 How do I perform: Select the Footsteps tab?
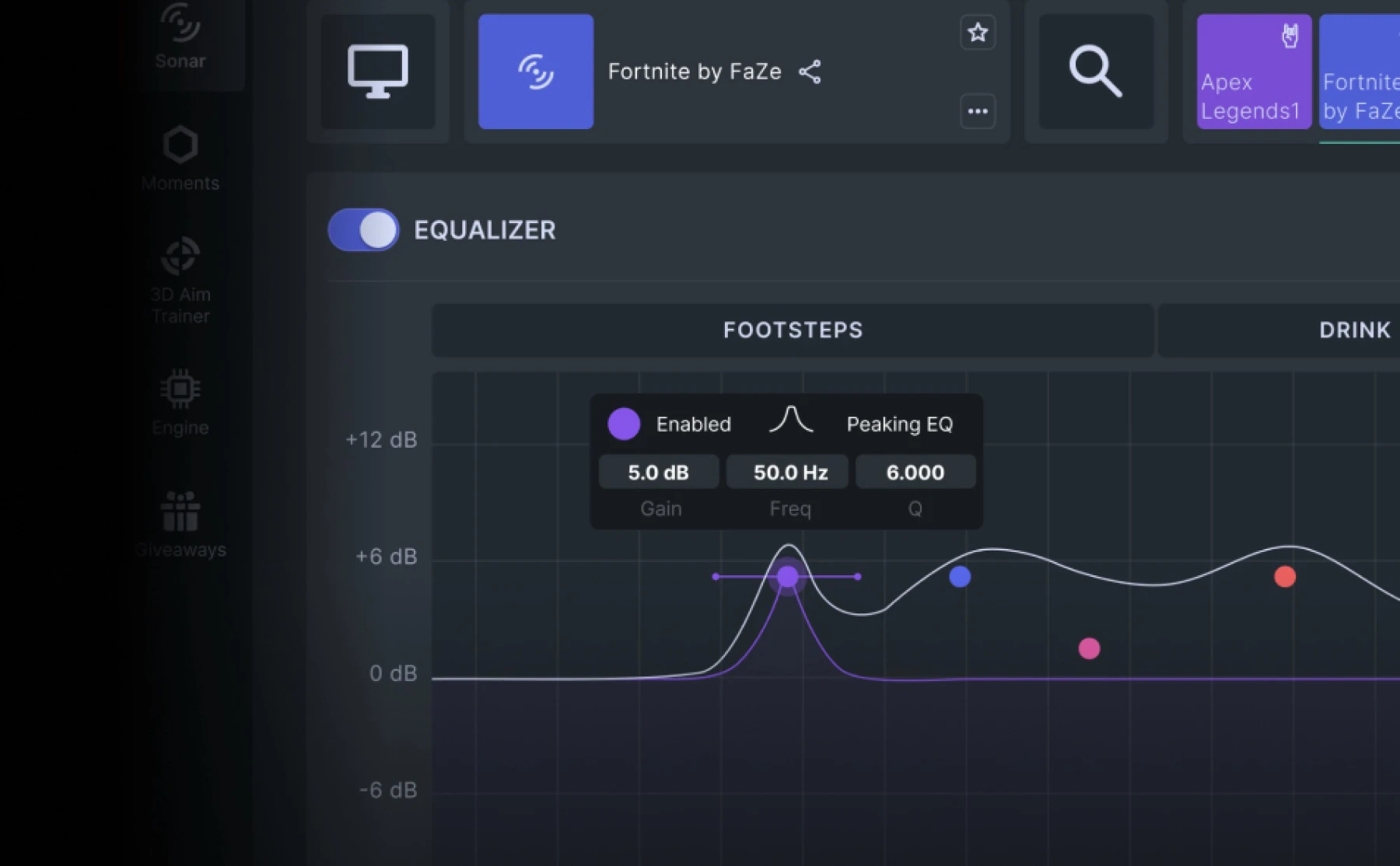click(793, 330)
